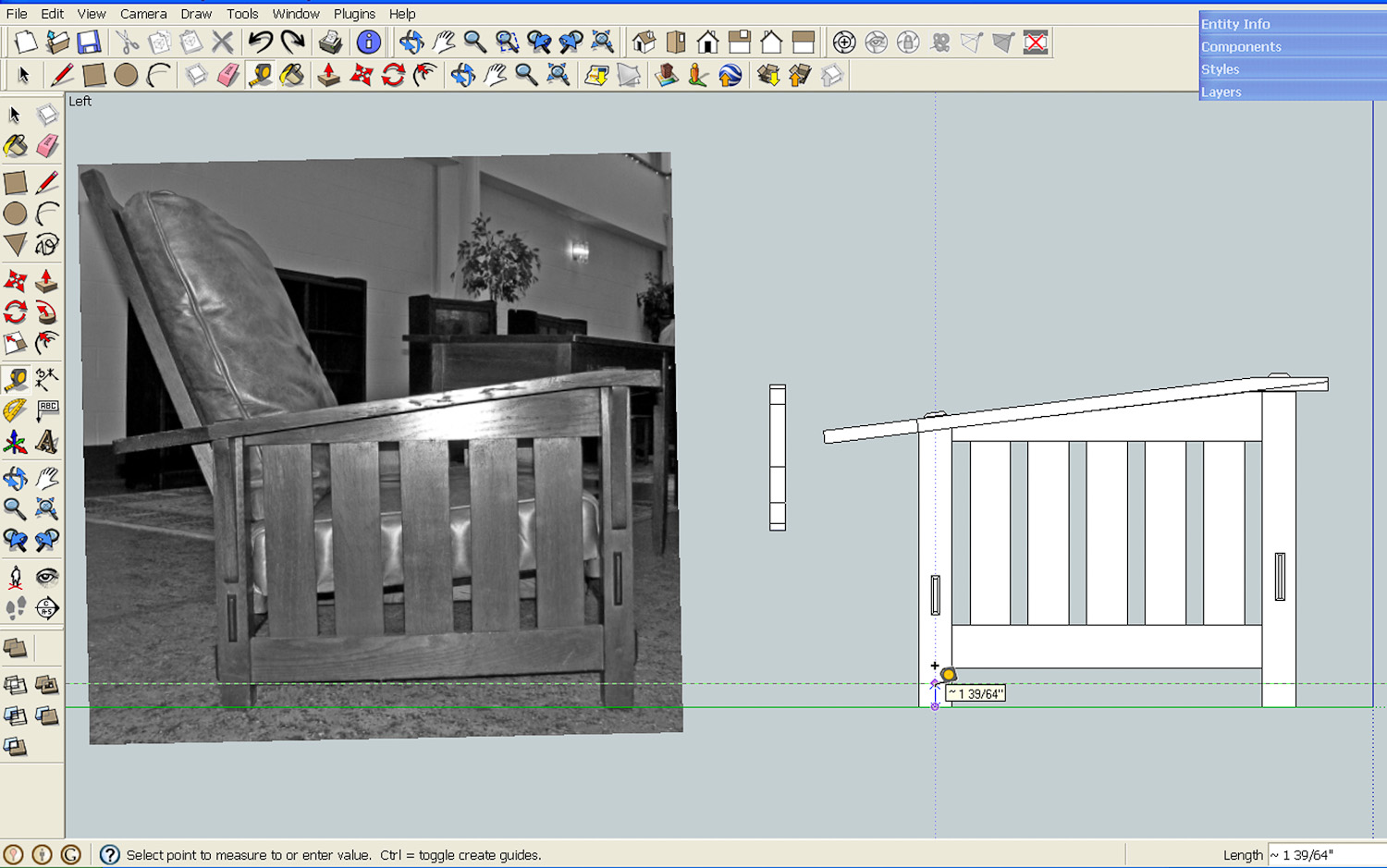Expand the Styles panel
1387x868 pixels.
(x=1293, y=68)
